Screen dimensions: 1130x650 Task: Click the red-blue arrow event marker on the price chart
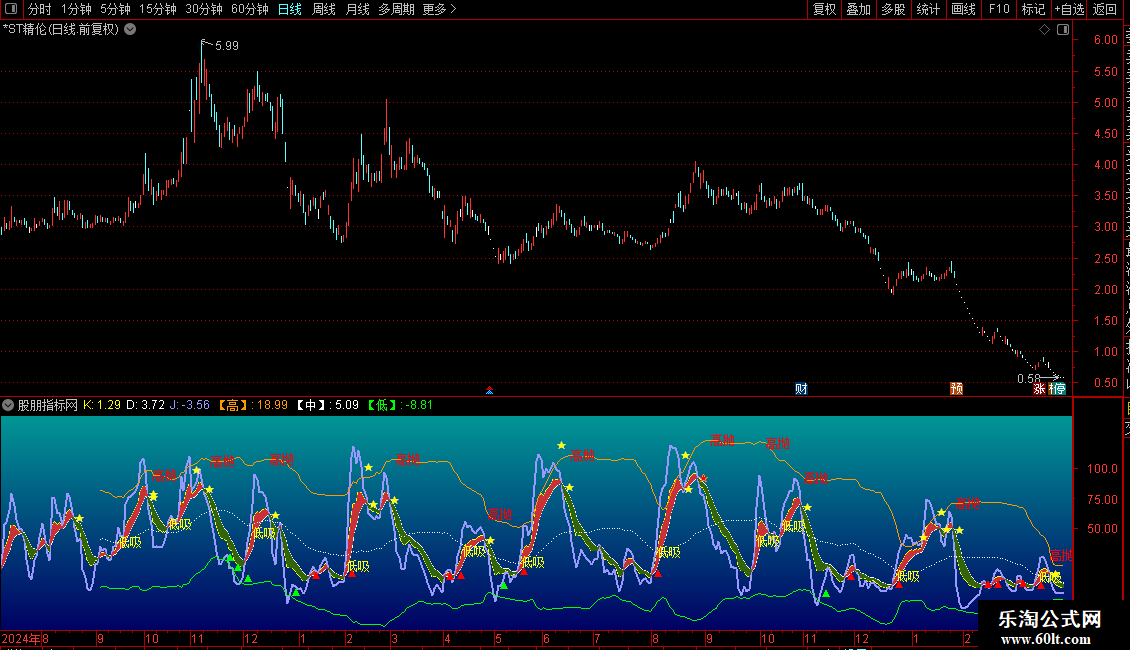click(489, 390)
